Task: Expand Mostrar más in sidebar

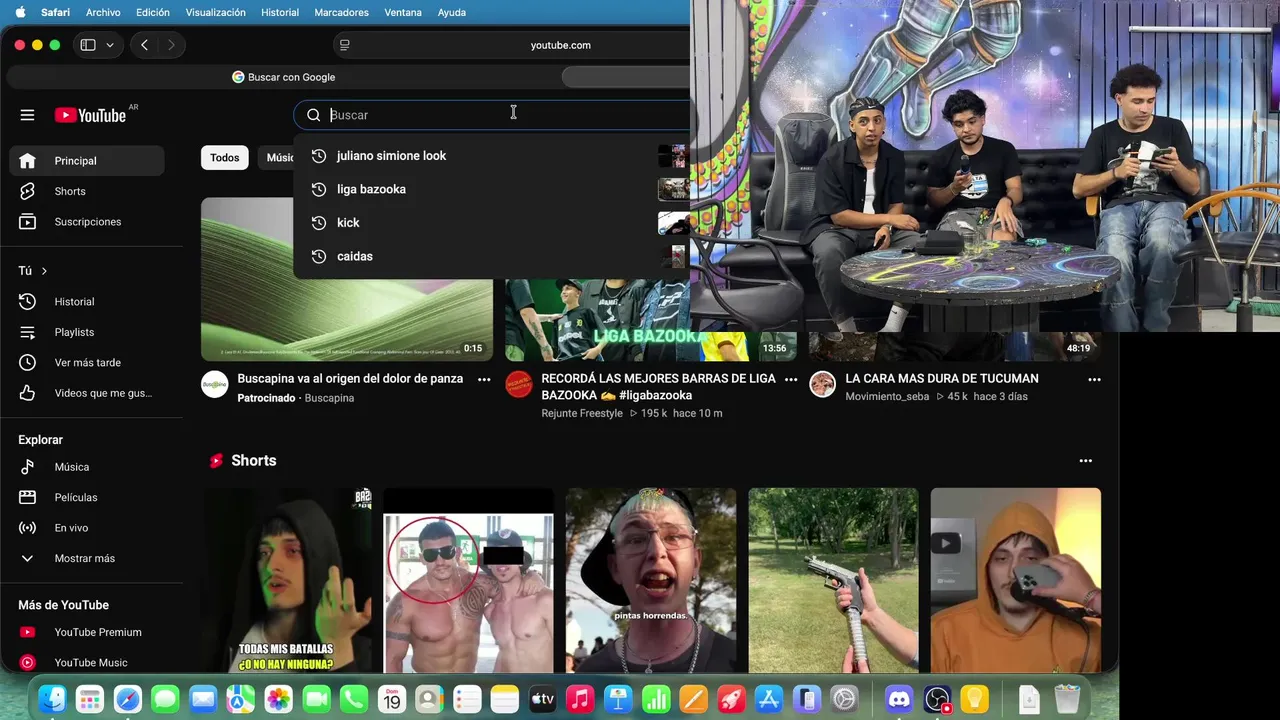Action: point(86,558)
